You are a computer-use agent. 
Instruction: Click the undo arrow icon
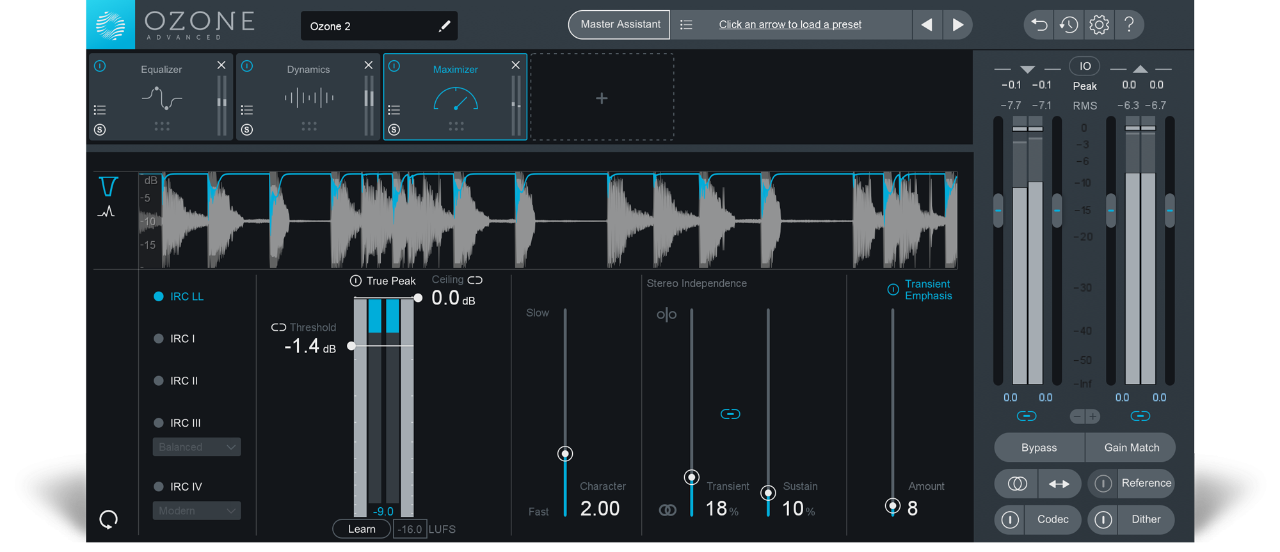click(x=1040, y=25)
